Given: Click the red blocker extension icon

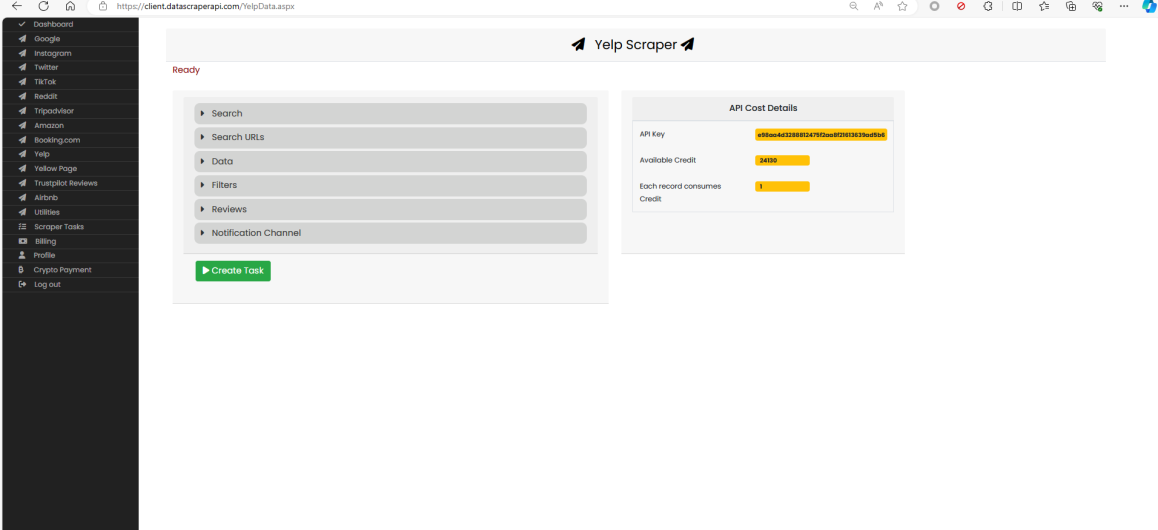Looking at the screenshot, I should pos(961,6).
